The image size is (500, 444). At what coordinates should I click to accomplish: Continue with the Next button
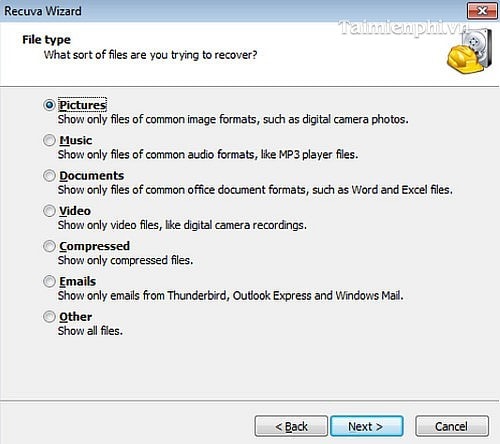pos(367,426)
